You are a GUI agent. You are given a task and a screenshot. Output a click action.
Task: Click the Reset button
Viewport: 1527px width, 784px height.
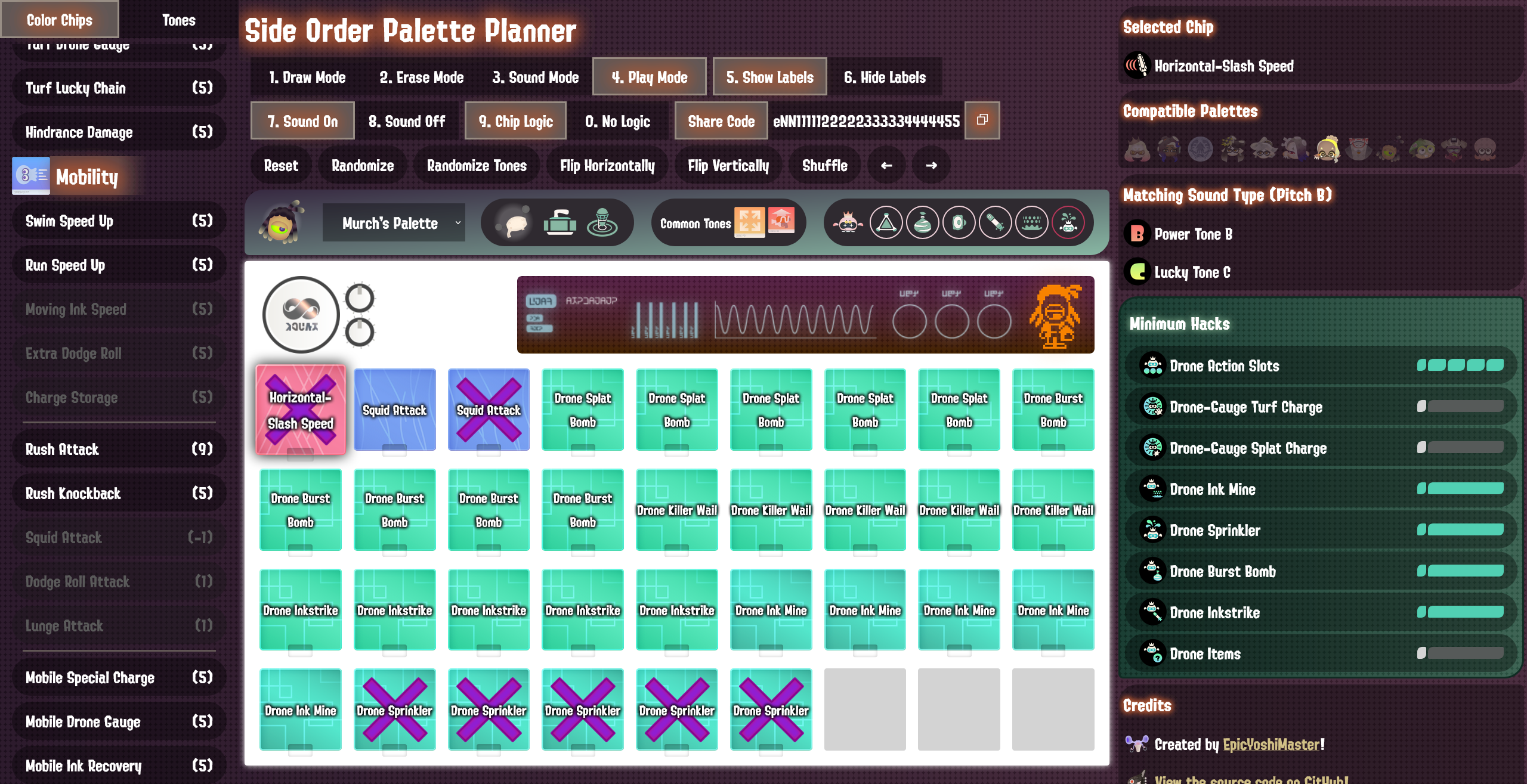point(281,165)
